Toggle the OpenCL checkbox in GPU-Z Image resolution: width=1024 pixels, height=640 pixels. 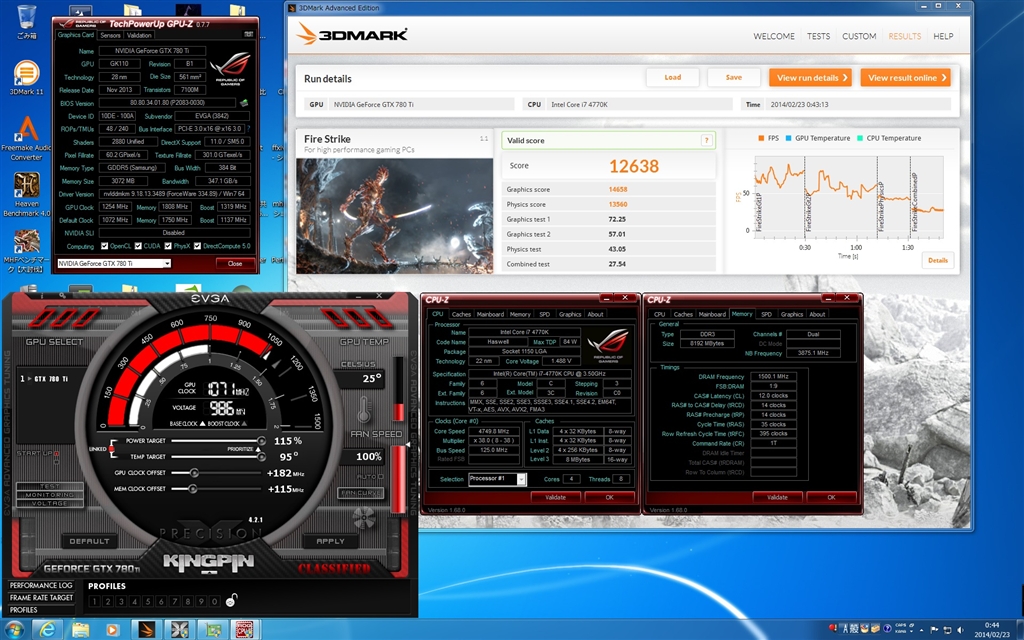click(104, 246)
